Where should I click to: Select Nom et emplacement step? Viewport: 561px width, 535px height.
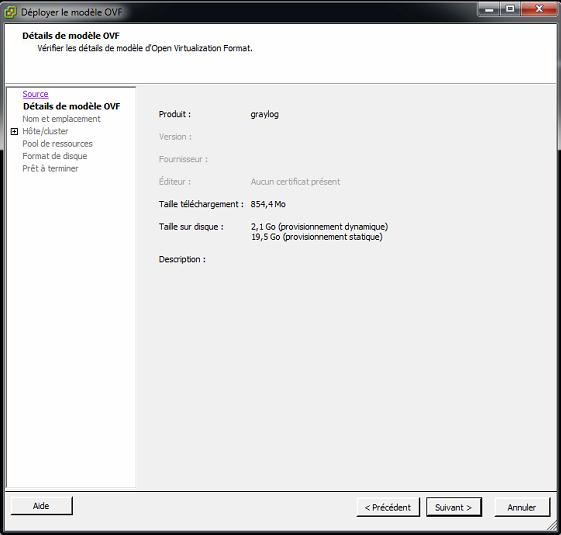(62, 119)
